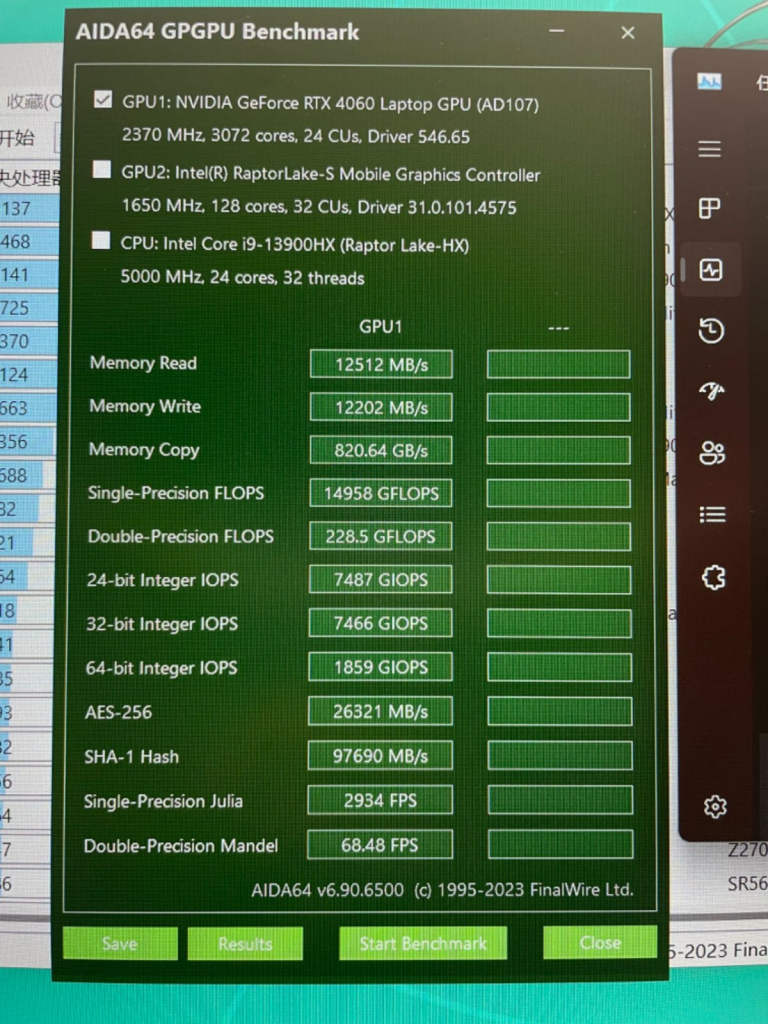Open Users page icon in sidebar
This screenshot has height=1024, width=768.
tap(712, 453)
